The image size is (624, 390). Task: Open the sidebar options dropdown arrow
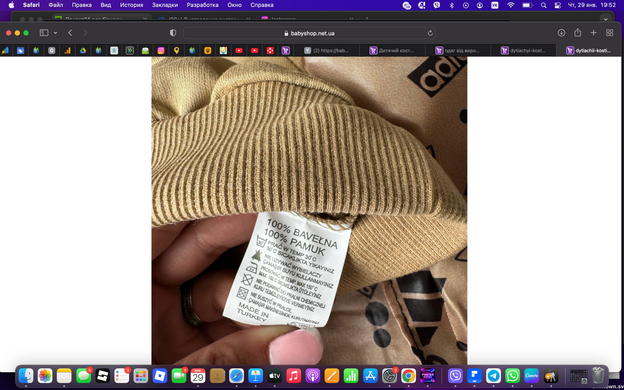[55, 33]
